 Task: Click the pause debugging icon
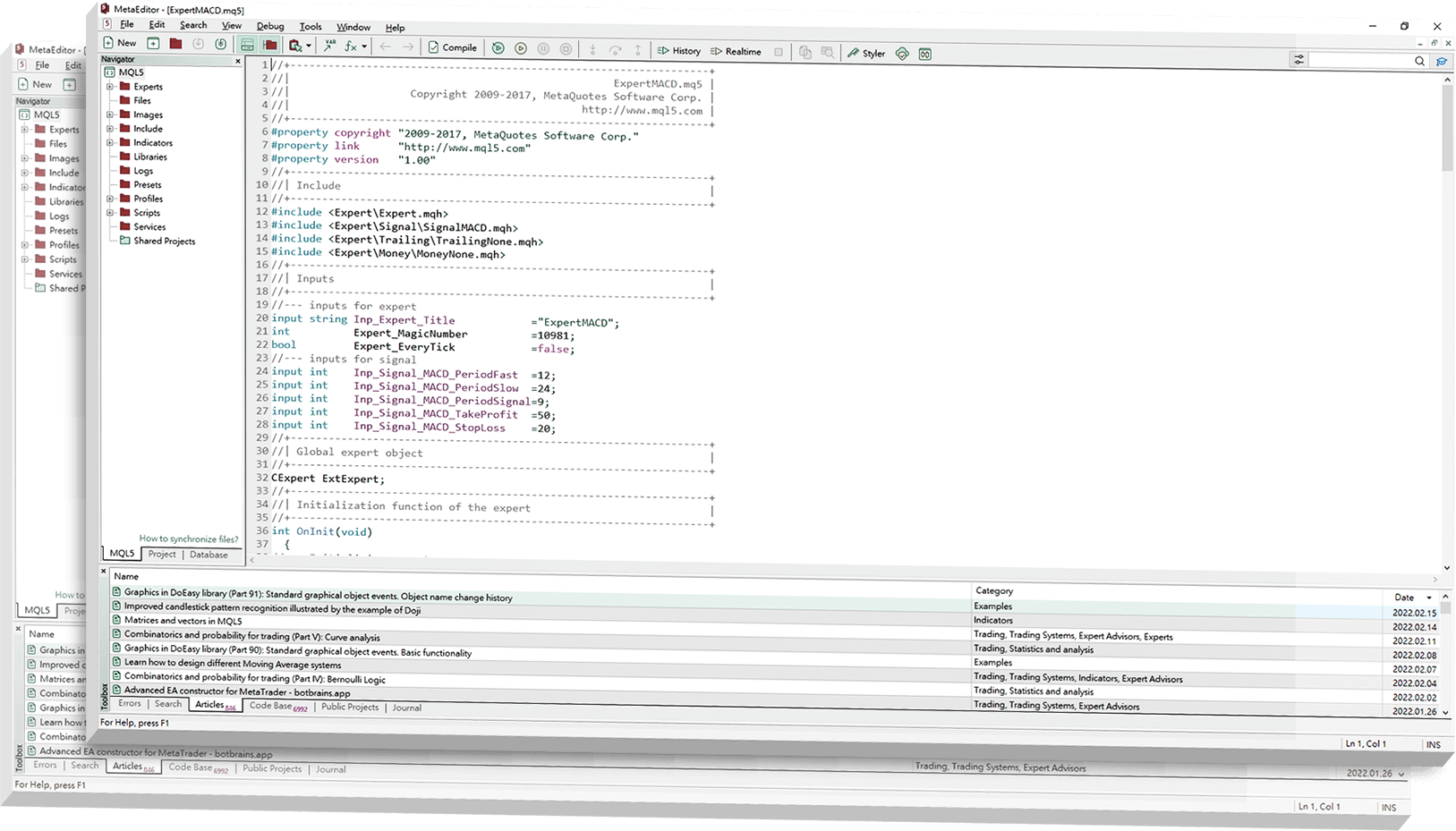pos(543,49)
